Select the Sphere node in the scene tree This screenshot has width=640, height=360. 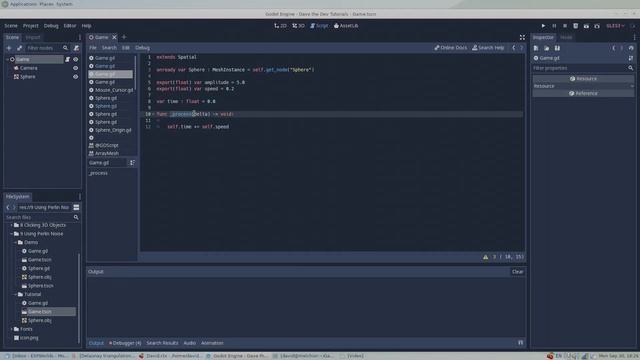(x=28, y=77)
